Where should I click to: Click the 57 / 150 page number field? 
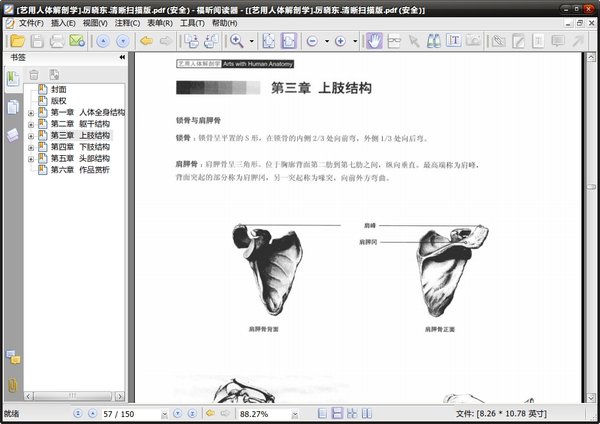click(x=130, y=414)
